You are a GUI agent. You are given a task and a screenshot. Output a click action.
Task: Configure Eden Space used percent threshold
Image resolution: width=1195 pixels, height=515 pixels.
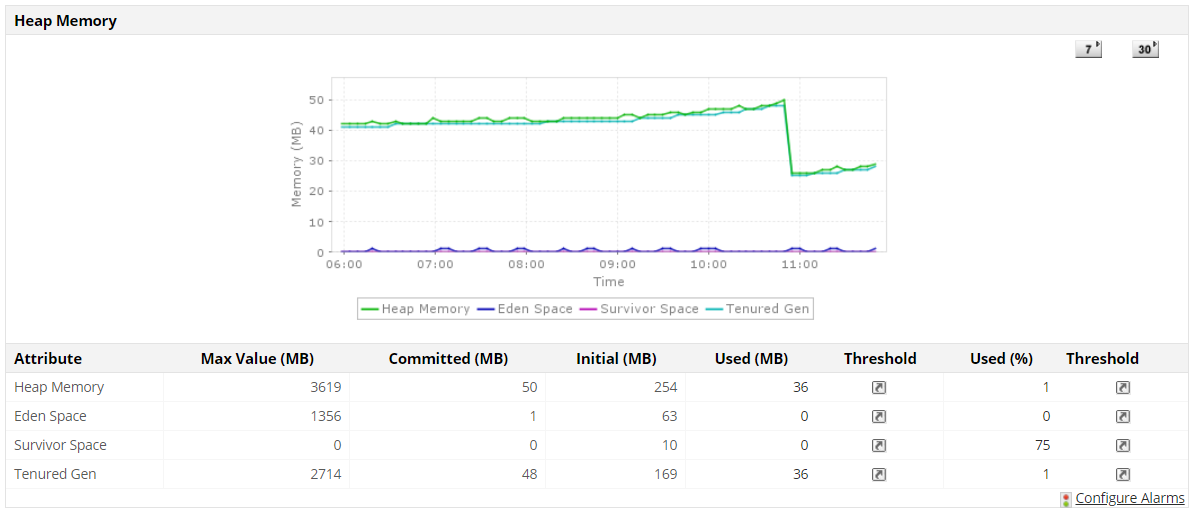1123,417
